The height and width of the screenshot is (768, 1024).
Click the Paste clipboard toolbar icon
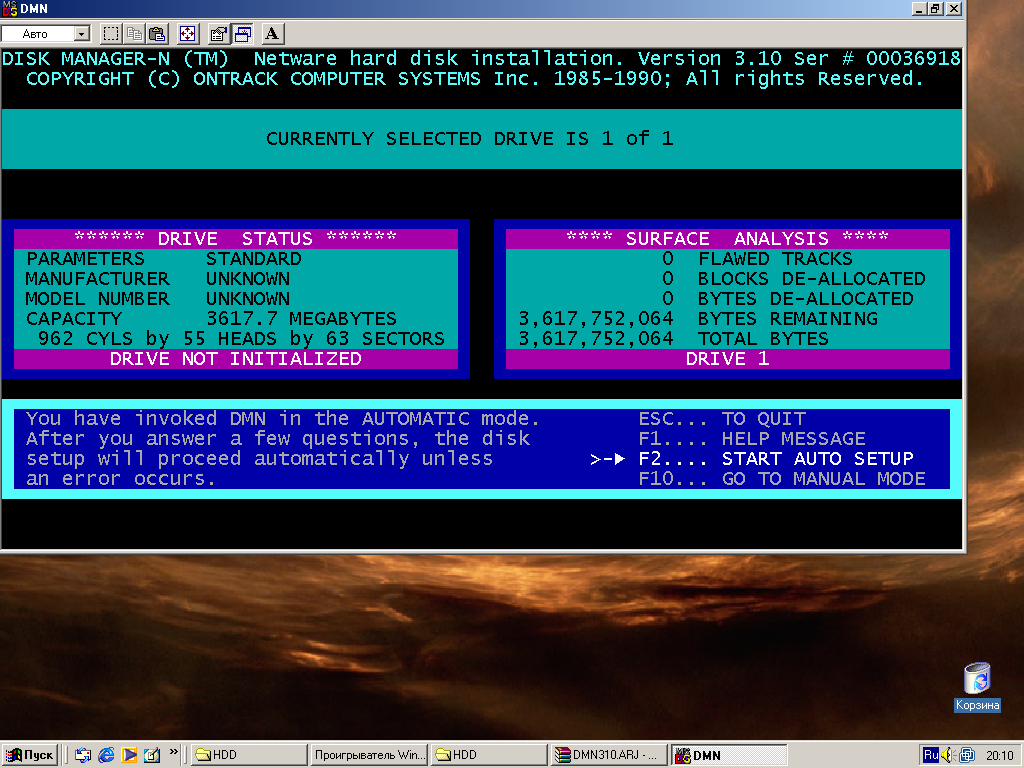click(x=157, y=34)
